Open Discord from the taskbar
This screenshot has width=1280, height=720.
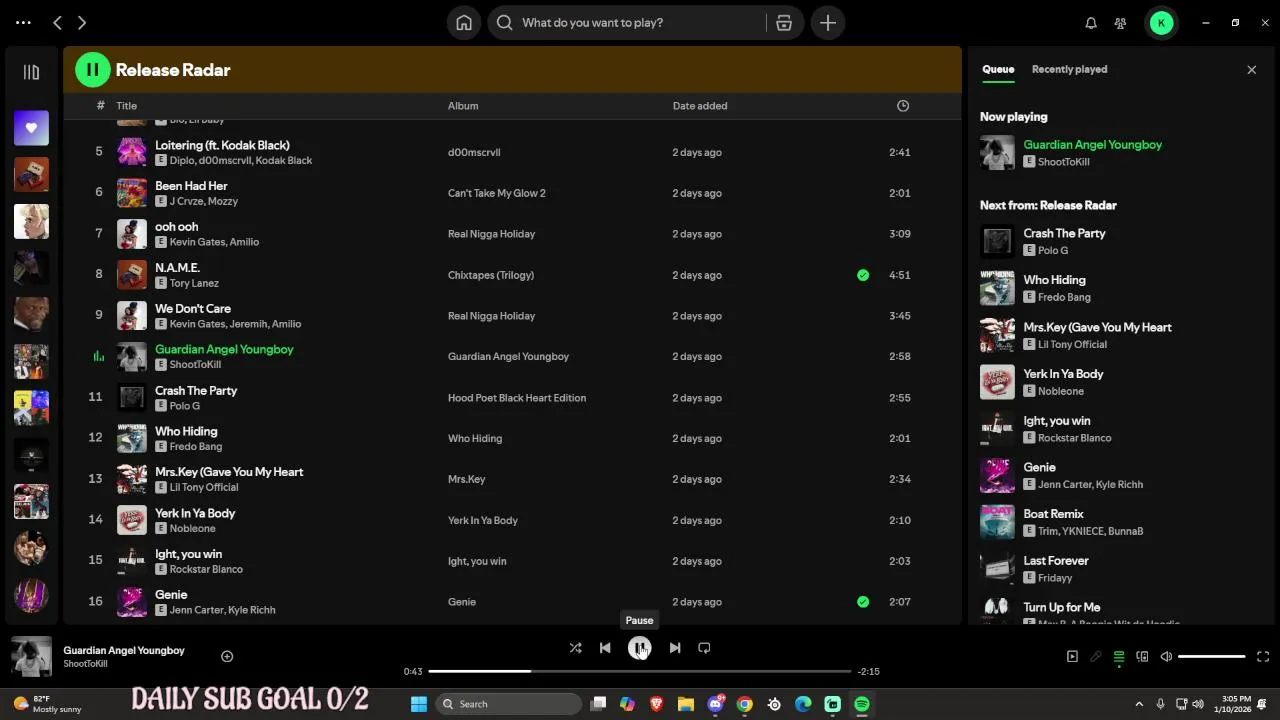coord(716,704)
